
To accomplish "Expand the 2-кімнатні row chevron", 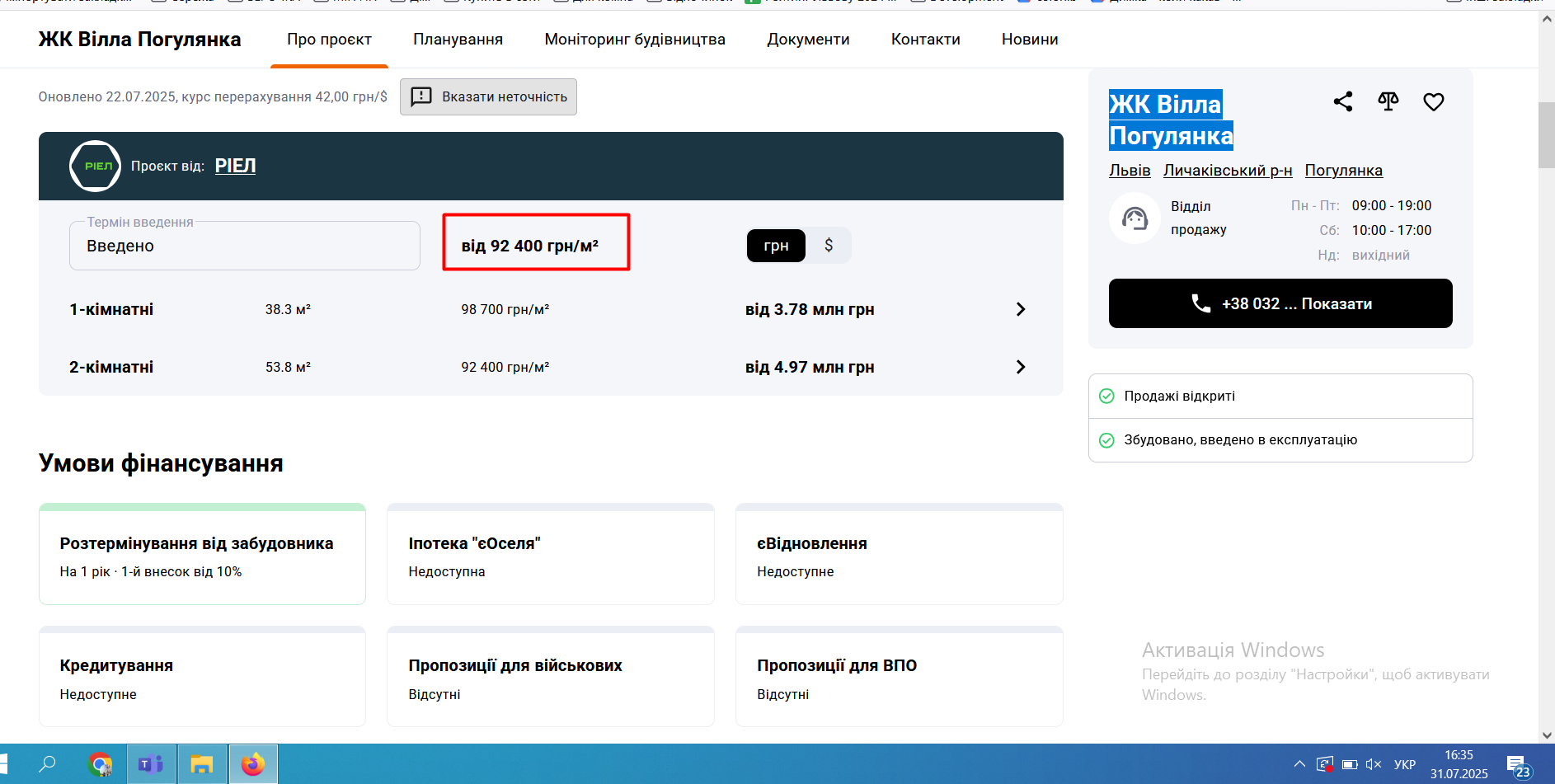I will (1021, 367).
